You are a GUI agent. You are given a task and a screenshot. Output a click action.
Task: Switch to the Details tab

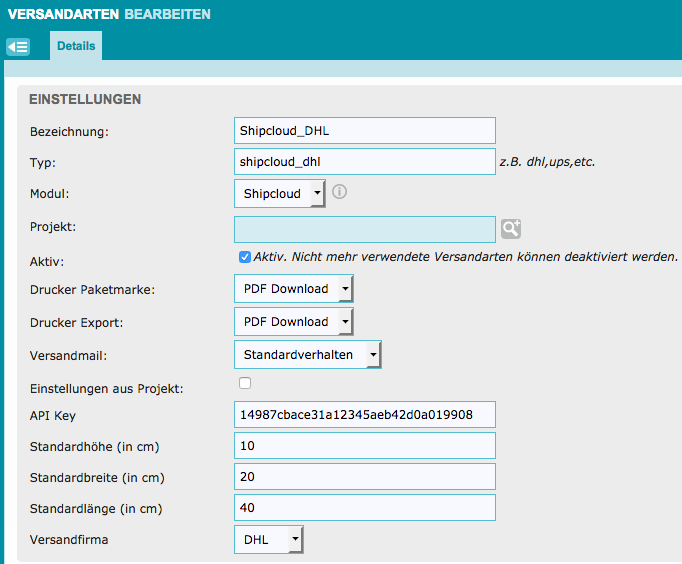click(x=76, y=46)
